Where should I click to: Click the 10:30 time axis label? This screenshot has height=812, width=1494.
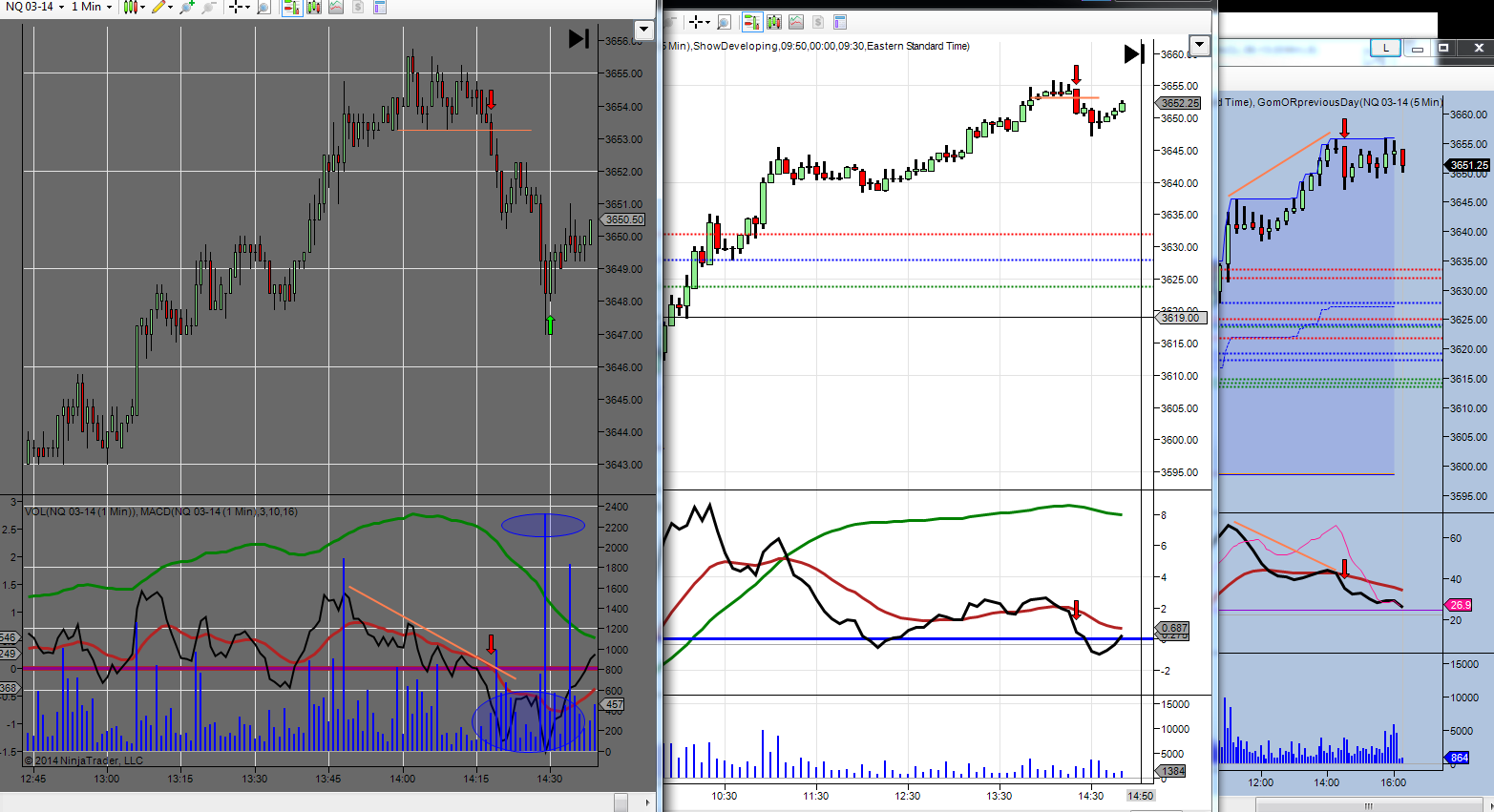[725, 796]
